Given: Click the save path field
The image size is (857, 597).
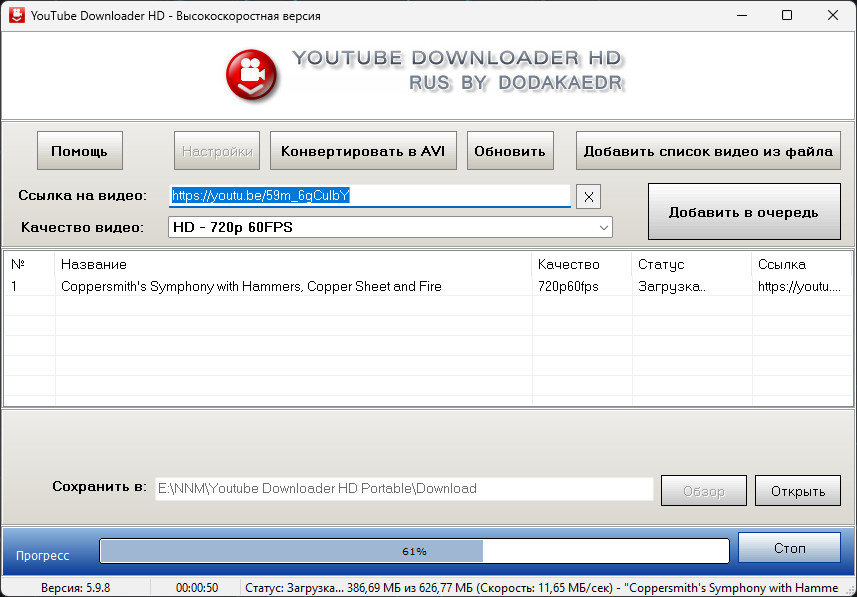Looking at the screenshot, I should coord(404,488).
